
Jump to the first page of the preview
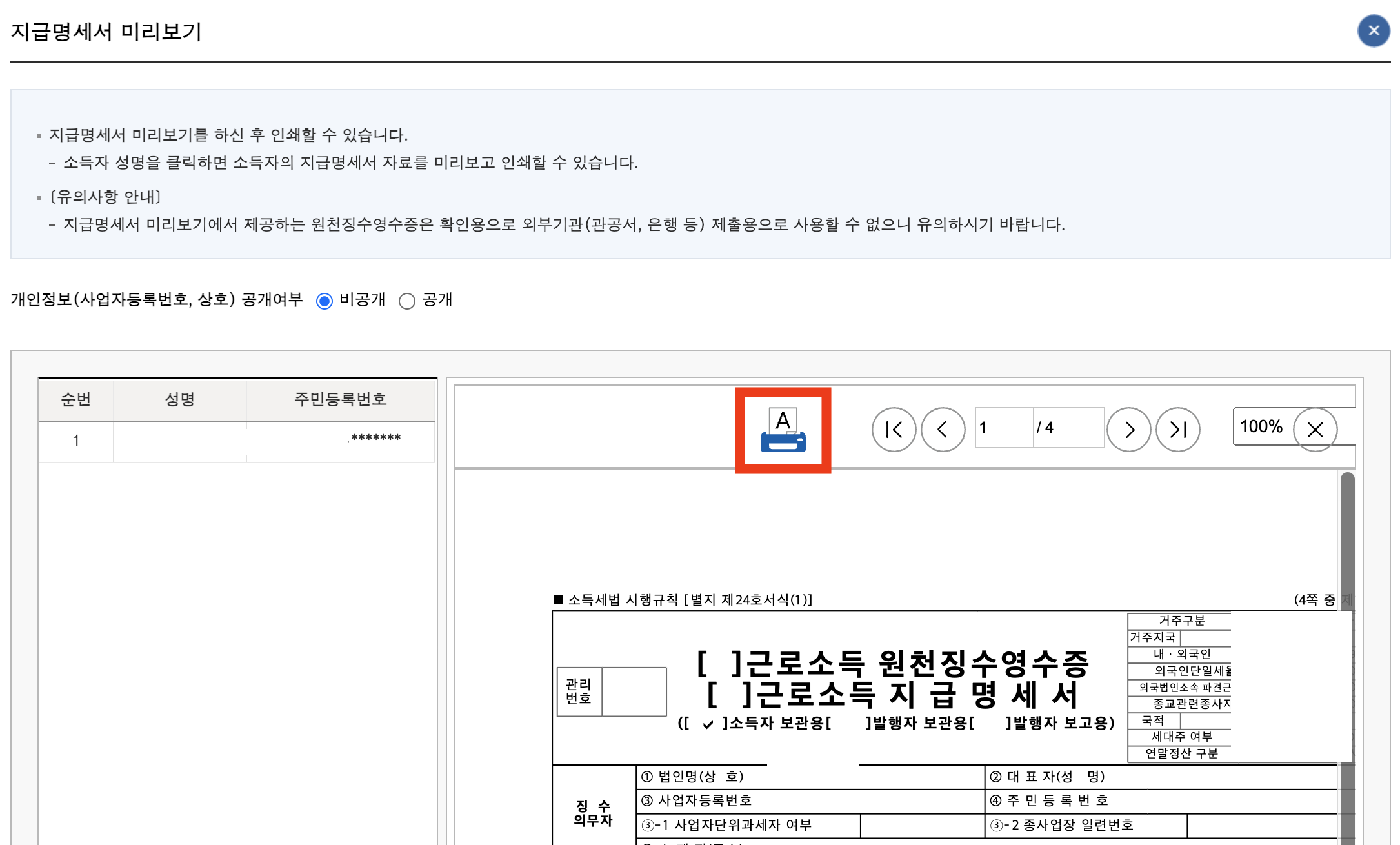point(894,429)
